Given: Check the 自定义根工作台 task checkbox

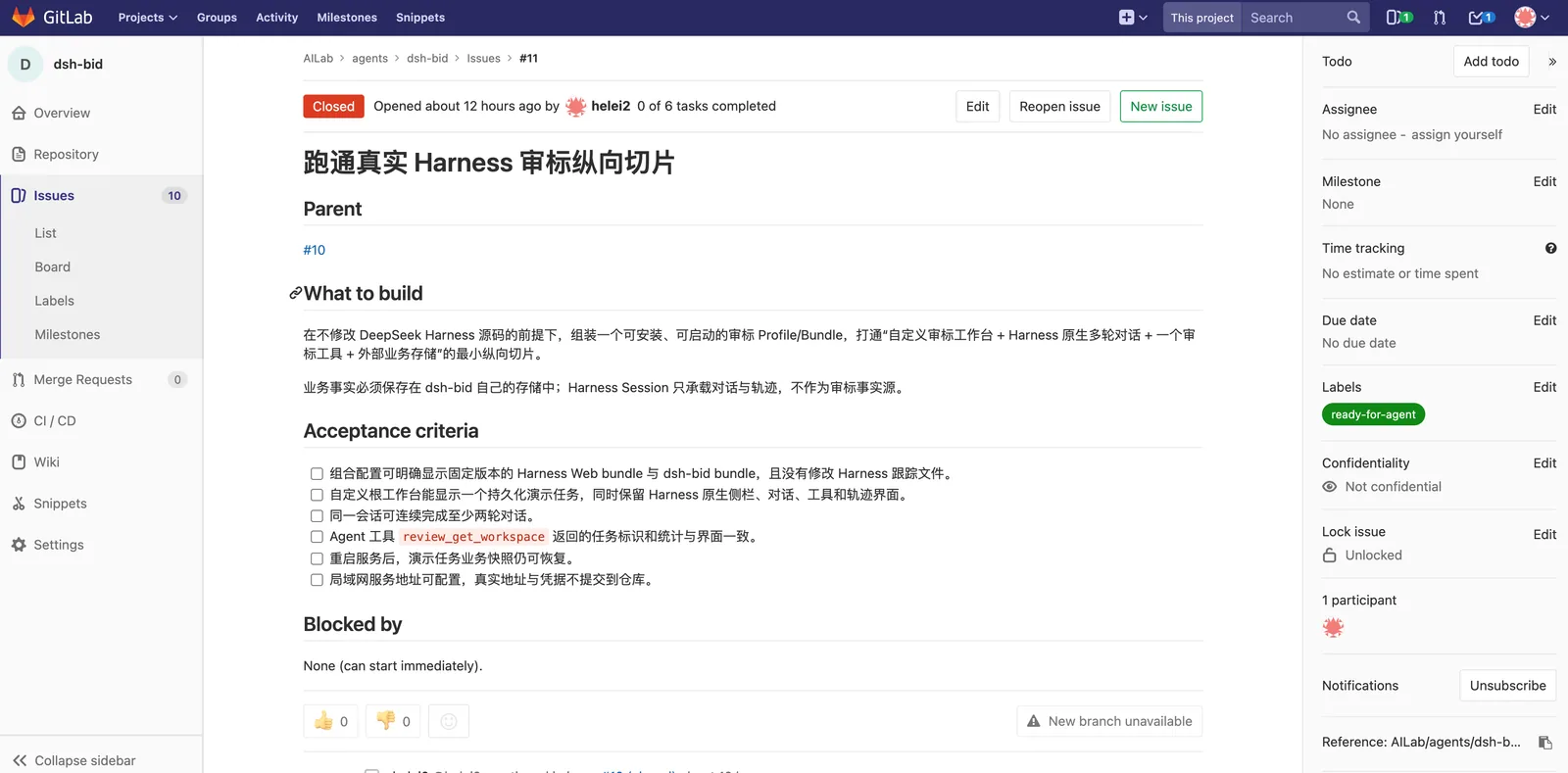Looking at the screenshot, I should click(317, 495).
